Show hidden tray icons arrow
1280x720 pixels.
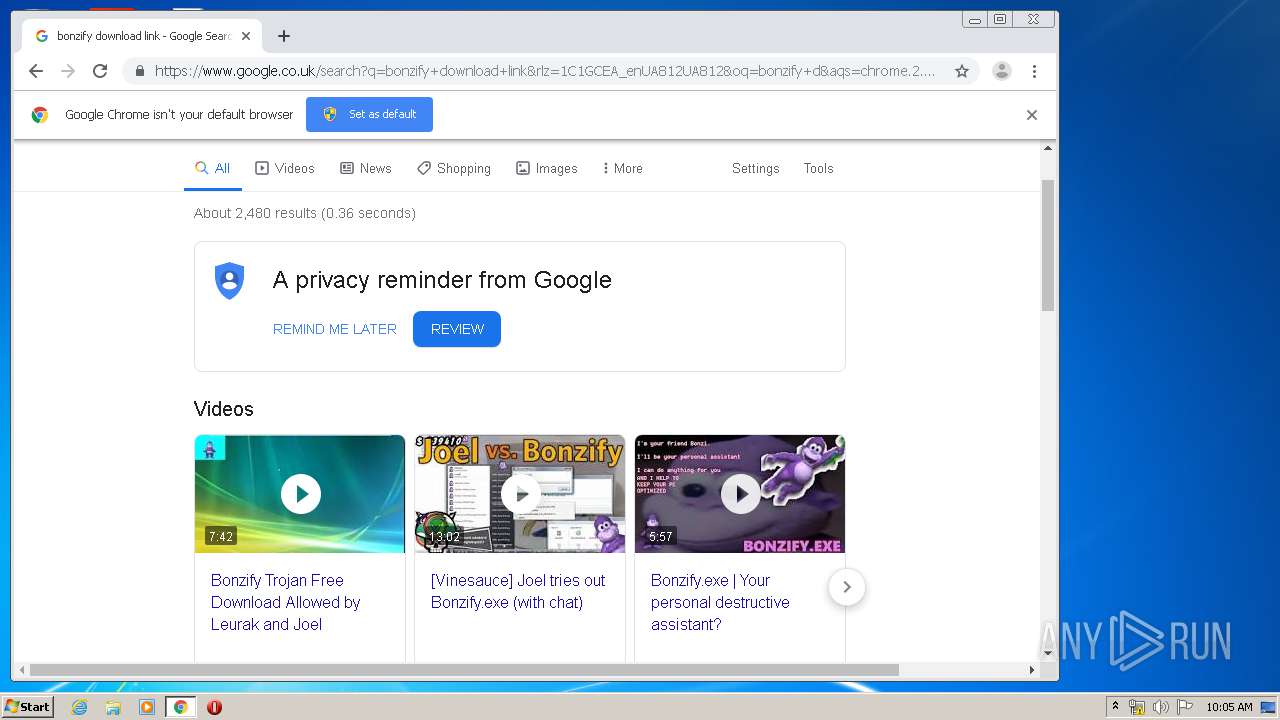[x=1116, y=707]
